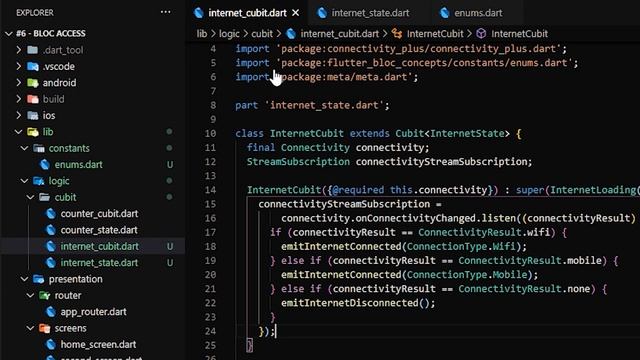Click the constants folder icon

[39, 148]
